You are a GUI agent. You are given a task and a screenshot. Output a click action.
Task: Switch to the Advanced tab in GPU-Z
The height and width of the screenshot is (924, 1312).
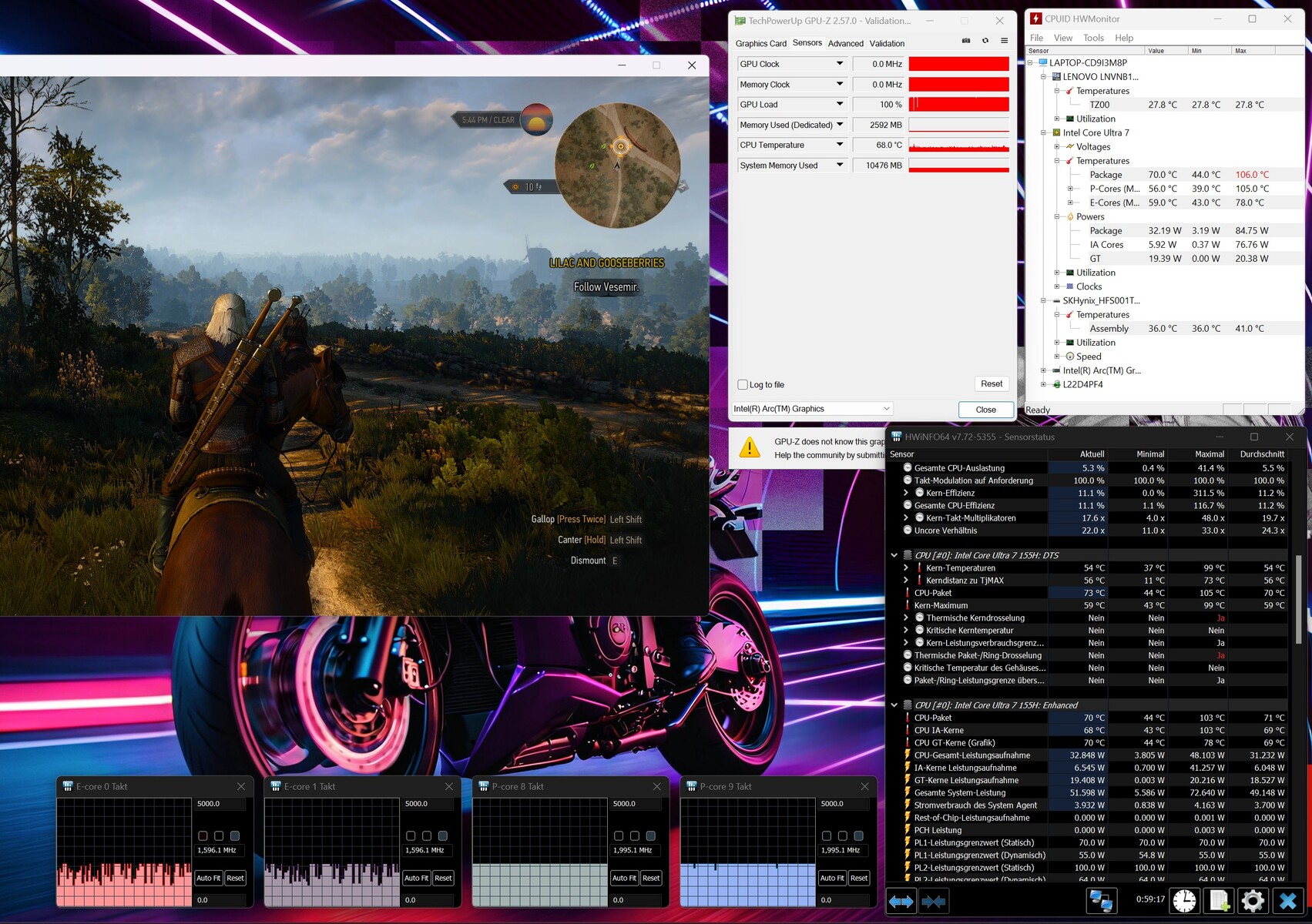pos(846,43)
